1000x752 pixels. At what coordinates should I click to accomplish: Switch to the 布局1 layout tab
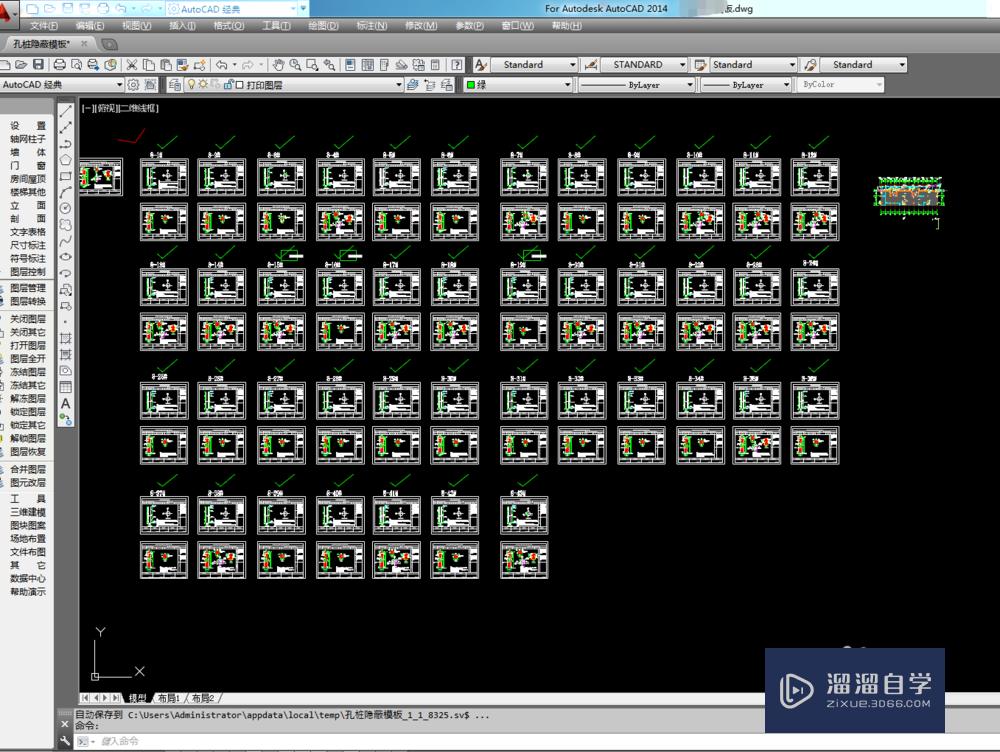[169, 698]
